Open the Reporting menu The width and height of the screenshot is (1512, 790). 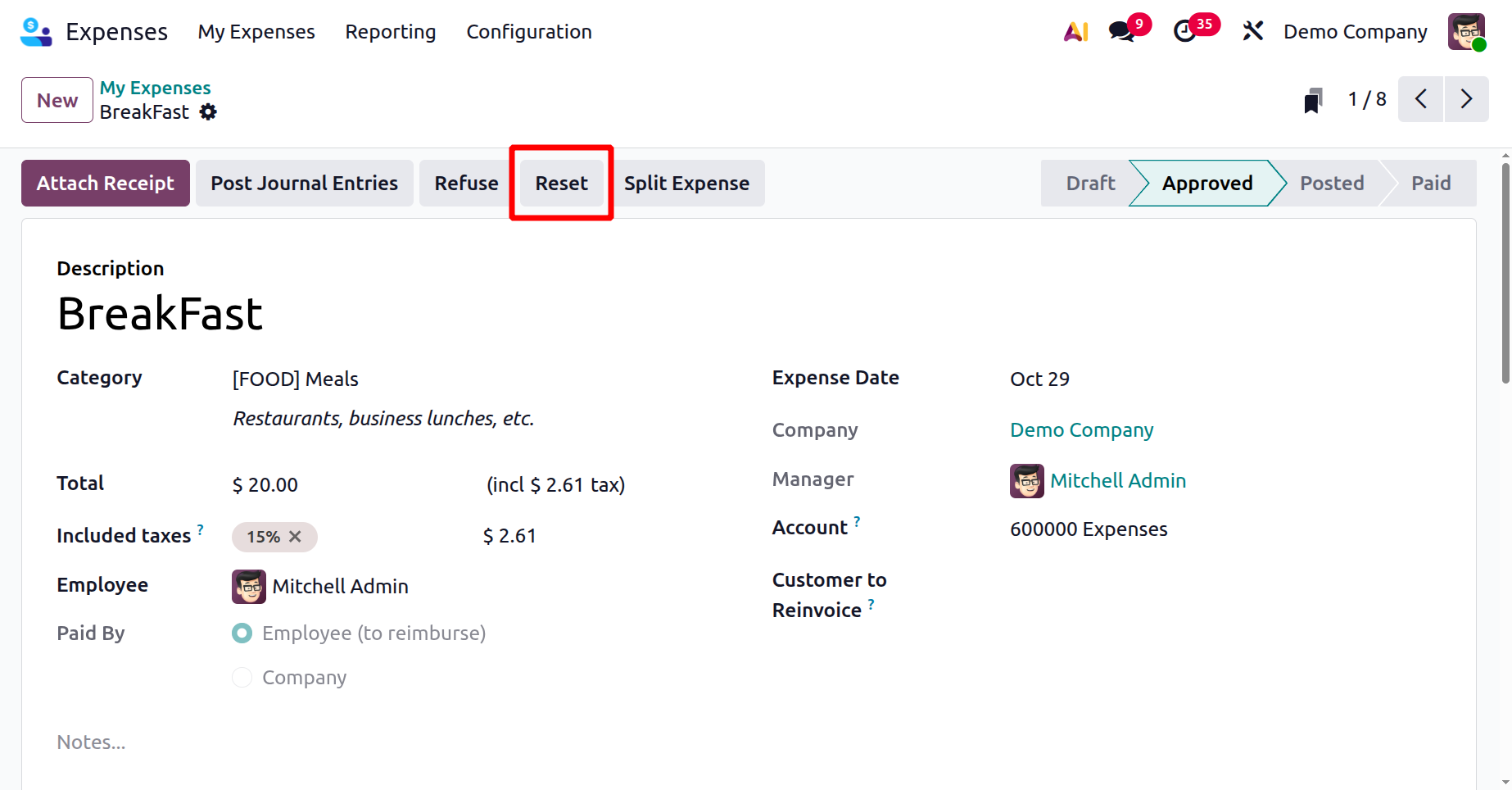tap(390, 32)
